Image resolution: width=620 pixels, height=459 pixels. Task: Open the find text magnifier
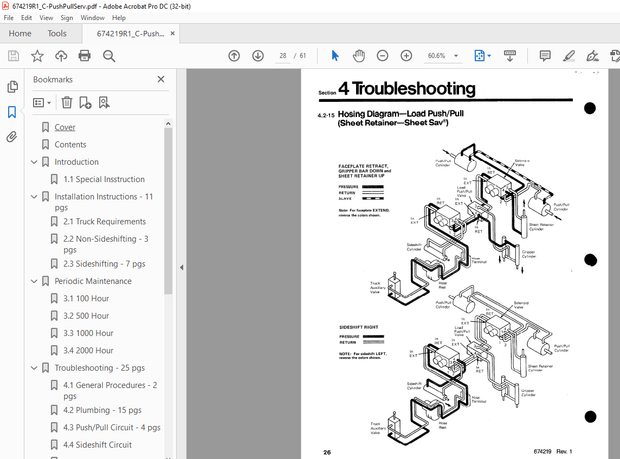109,56
